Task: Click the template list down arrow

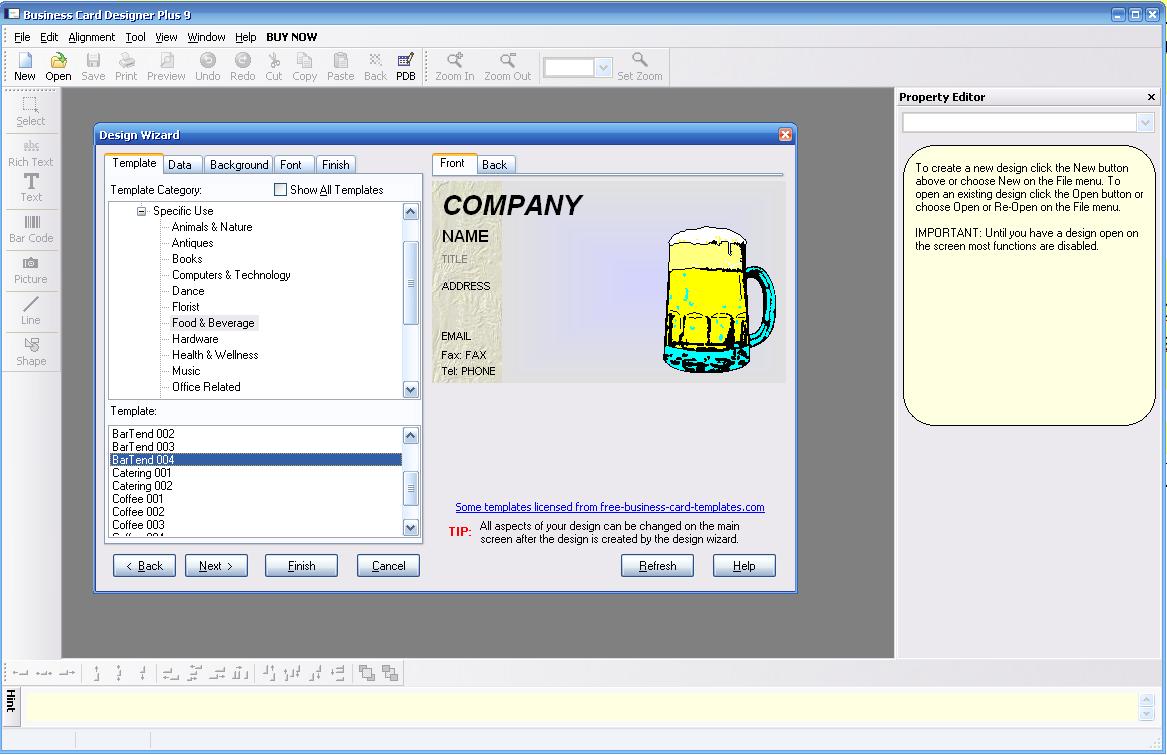Action: point(411,527)
